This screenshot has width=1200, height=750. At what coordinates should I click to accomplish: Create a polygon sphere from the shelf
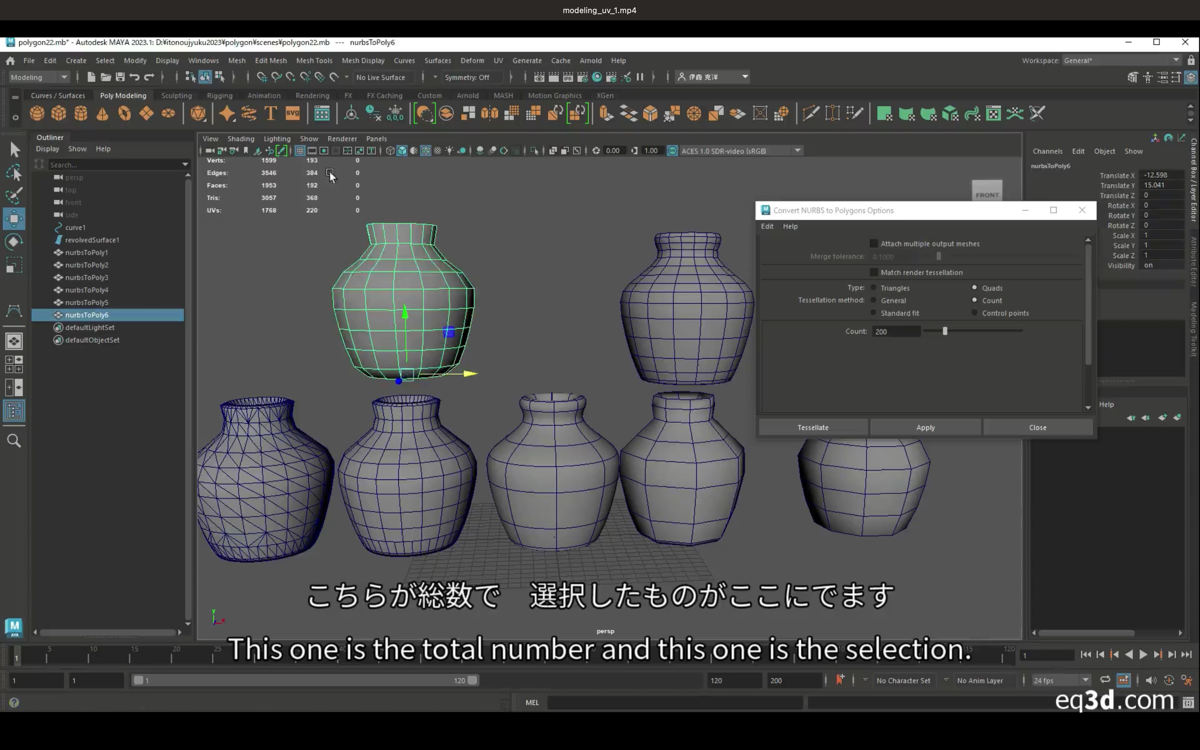[x=37, y=113]
